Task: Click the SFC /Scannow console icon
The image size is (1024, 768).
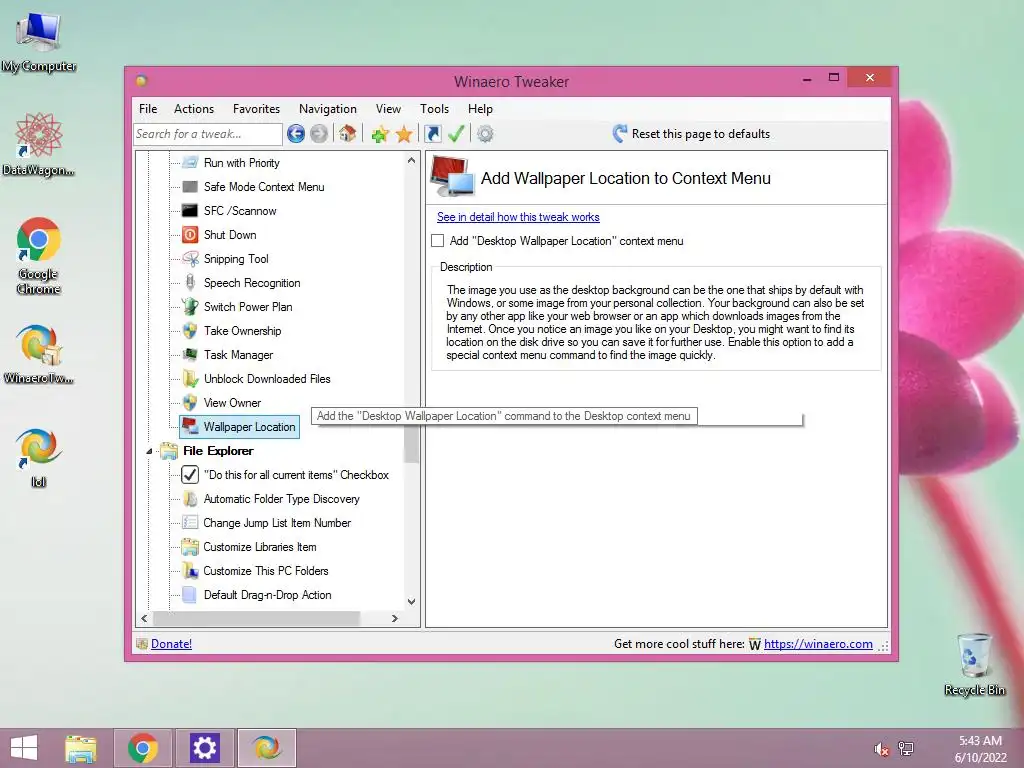Action: coord(190,211)
